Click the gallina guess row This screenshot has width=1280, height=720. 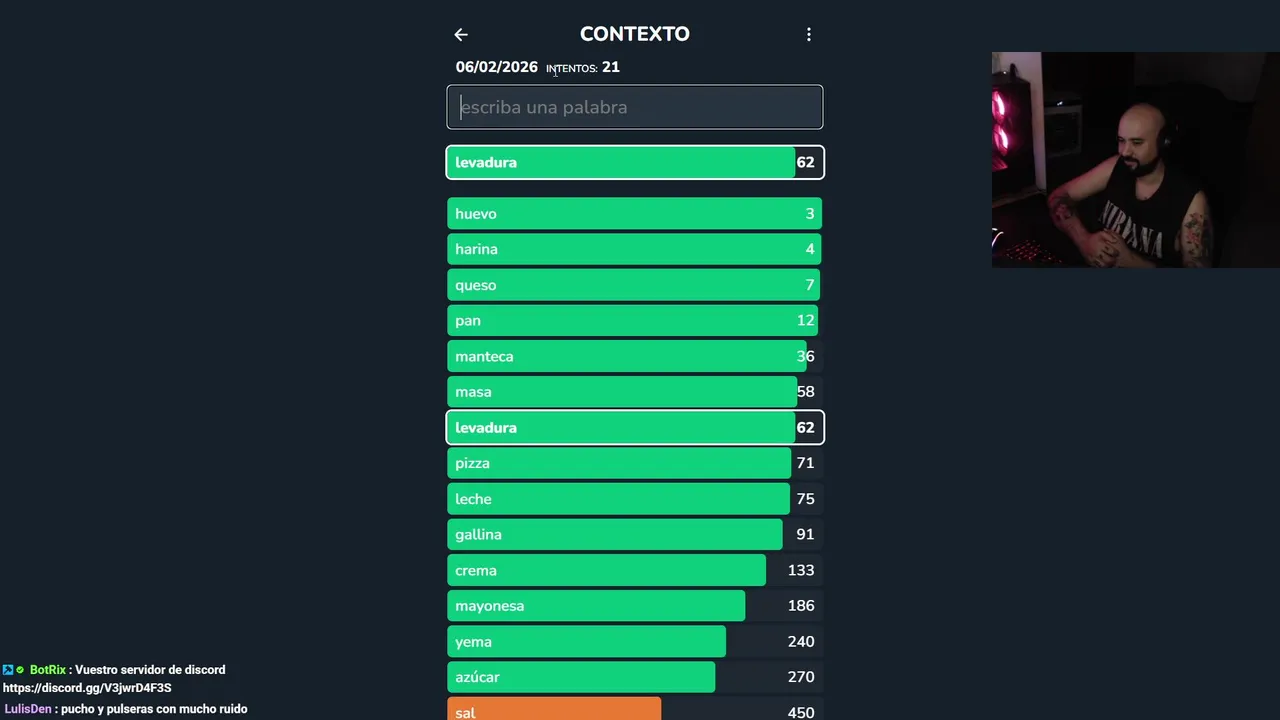pos(635,534)
